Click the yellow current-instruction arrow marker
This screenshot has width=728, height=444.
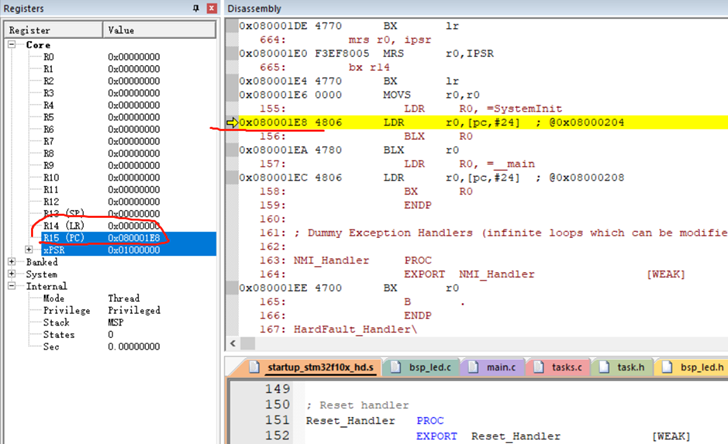click(x=232, y=123)
